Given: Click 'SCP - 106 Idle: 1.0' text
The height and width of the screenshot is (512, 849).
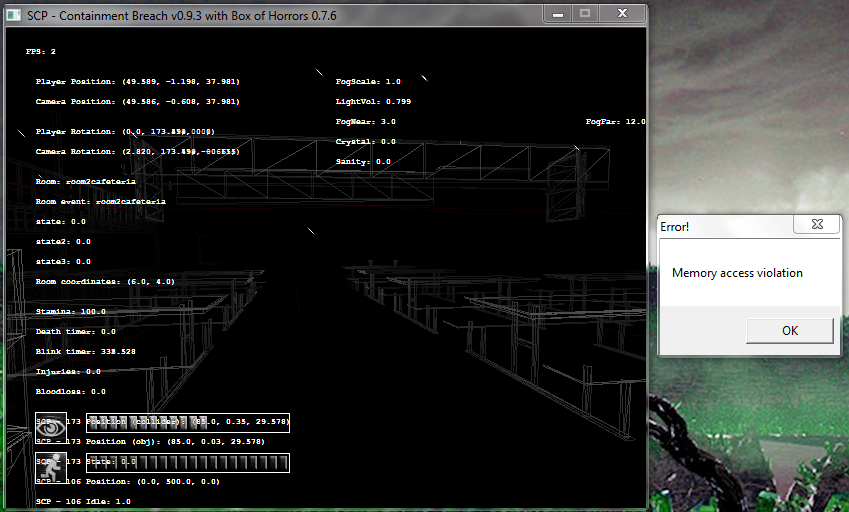Looking at the screenshot, I should coord(83,502).
